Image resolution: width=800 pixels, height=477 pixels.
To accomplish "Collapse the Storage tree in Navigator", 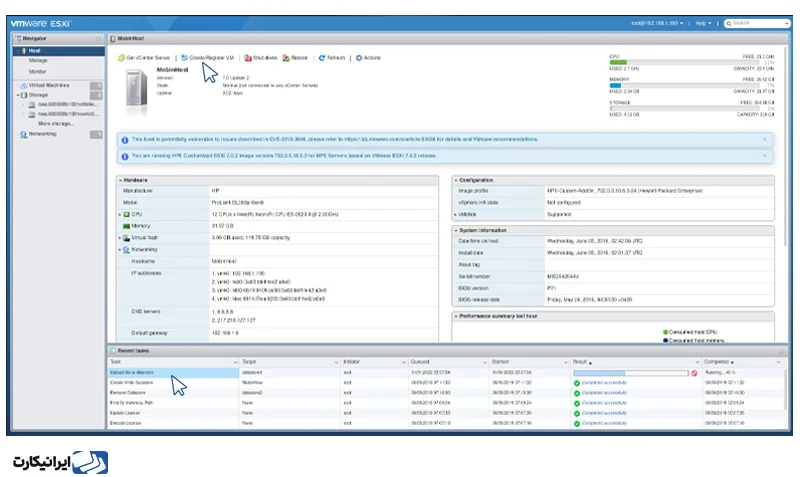I will click(x=18, y=95).
